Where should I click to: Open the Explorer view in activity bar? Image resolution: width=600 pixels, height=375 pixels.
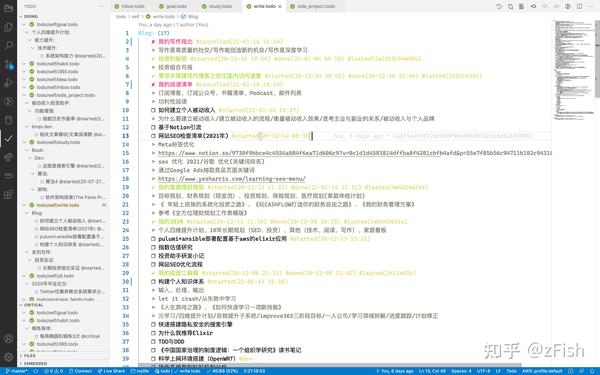coord(8,27)
